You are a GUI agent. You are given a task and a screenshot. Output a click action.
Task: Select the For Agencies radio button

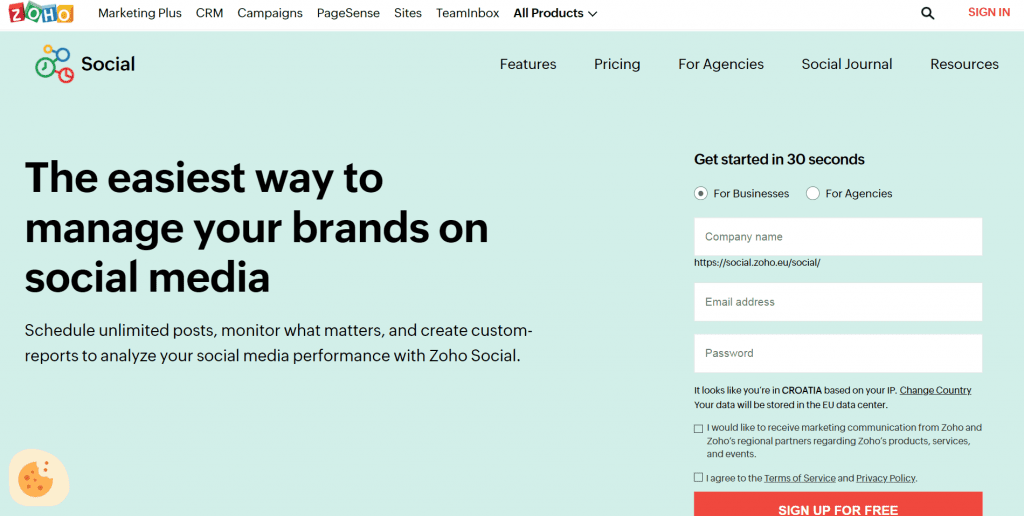tap(813, 194)
